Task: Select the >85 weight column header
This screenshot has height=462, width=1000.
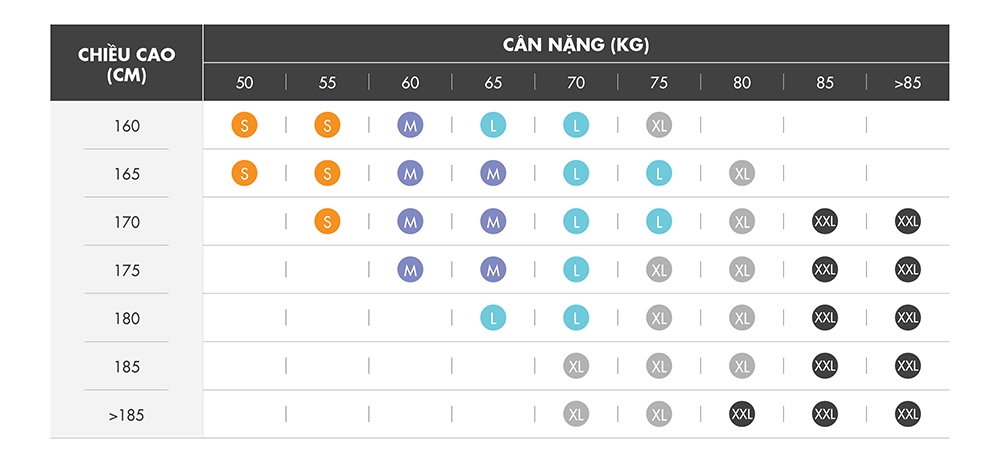Action: pos(908,83)
